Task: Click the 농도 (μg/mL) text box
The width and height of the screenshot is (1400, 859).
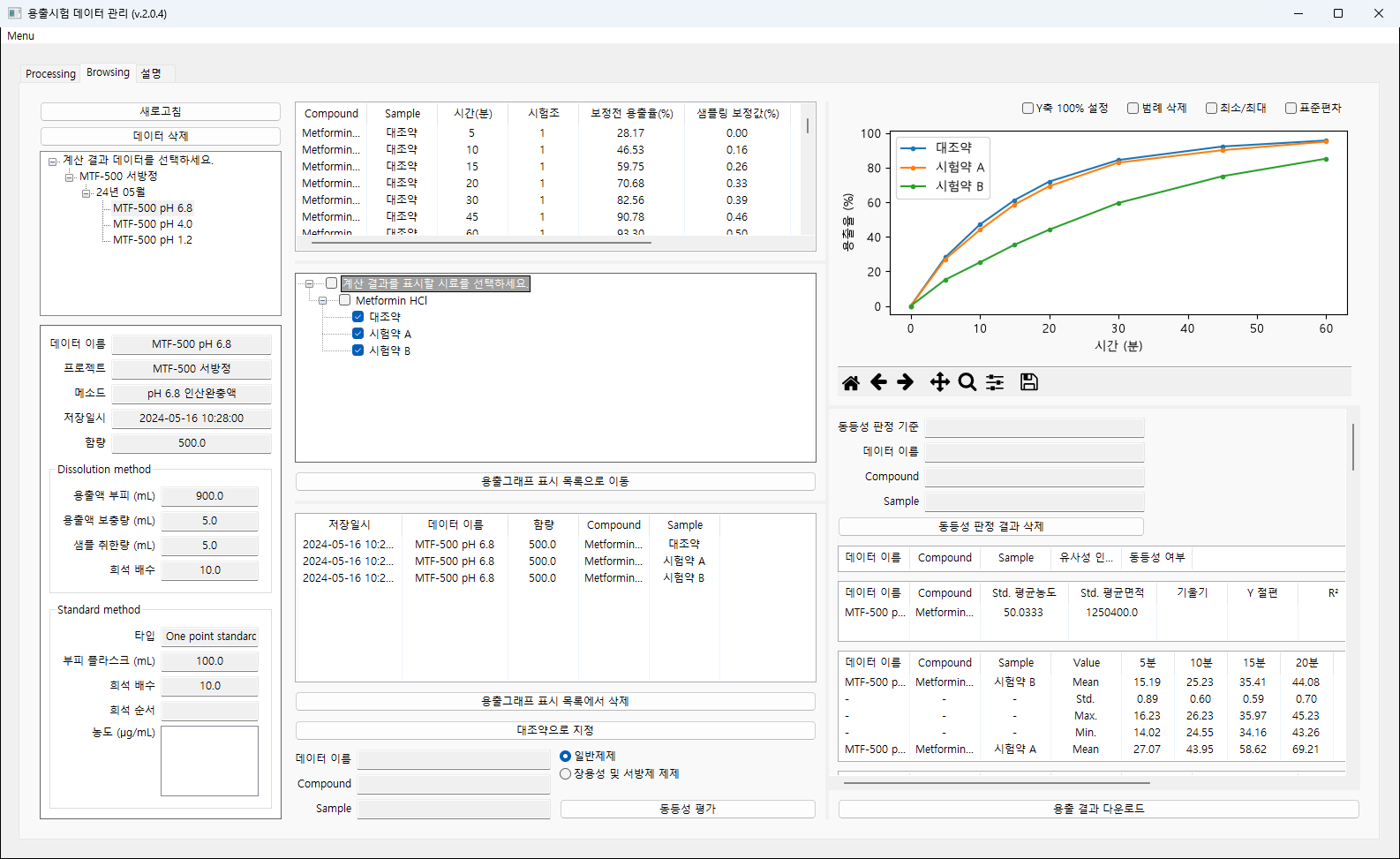Action: click(x=209, y=761)
